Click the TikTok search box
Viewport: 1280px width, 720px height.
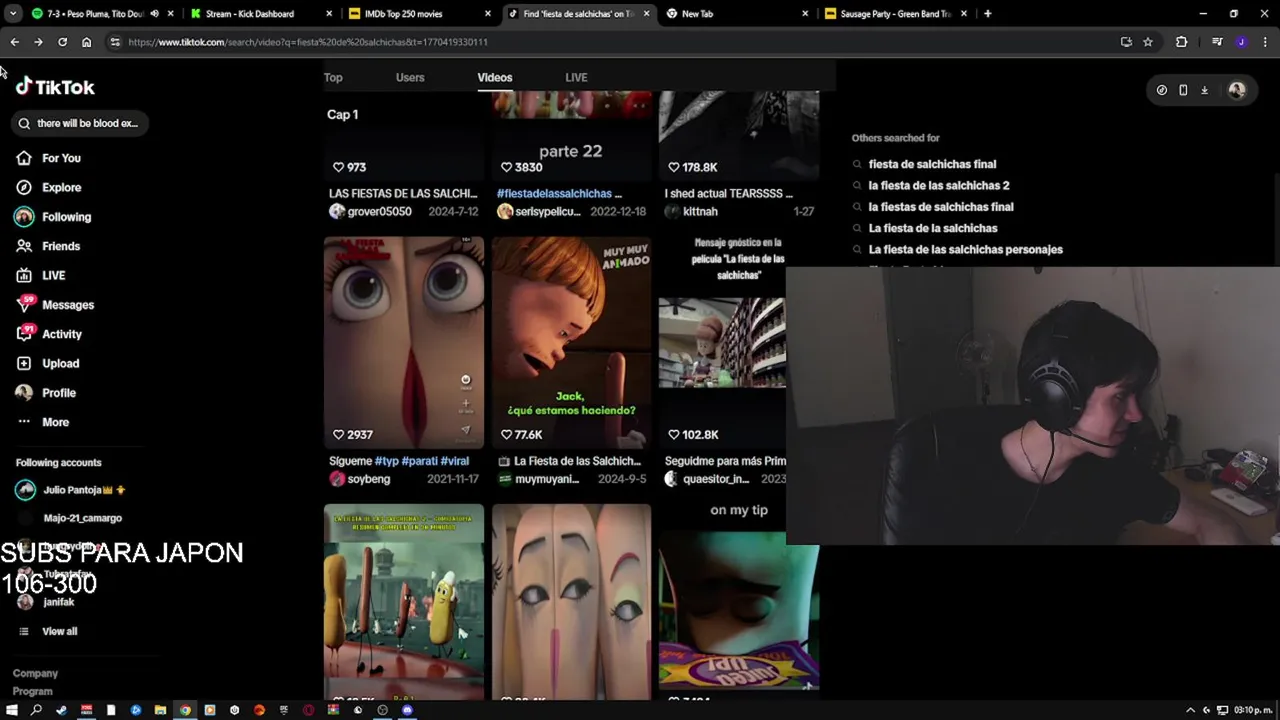pos(78,123)
